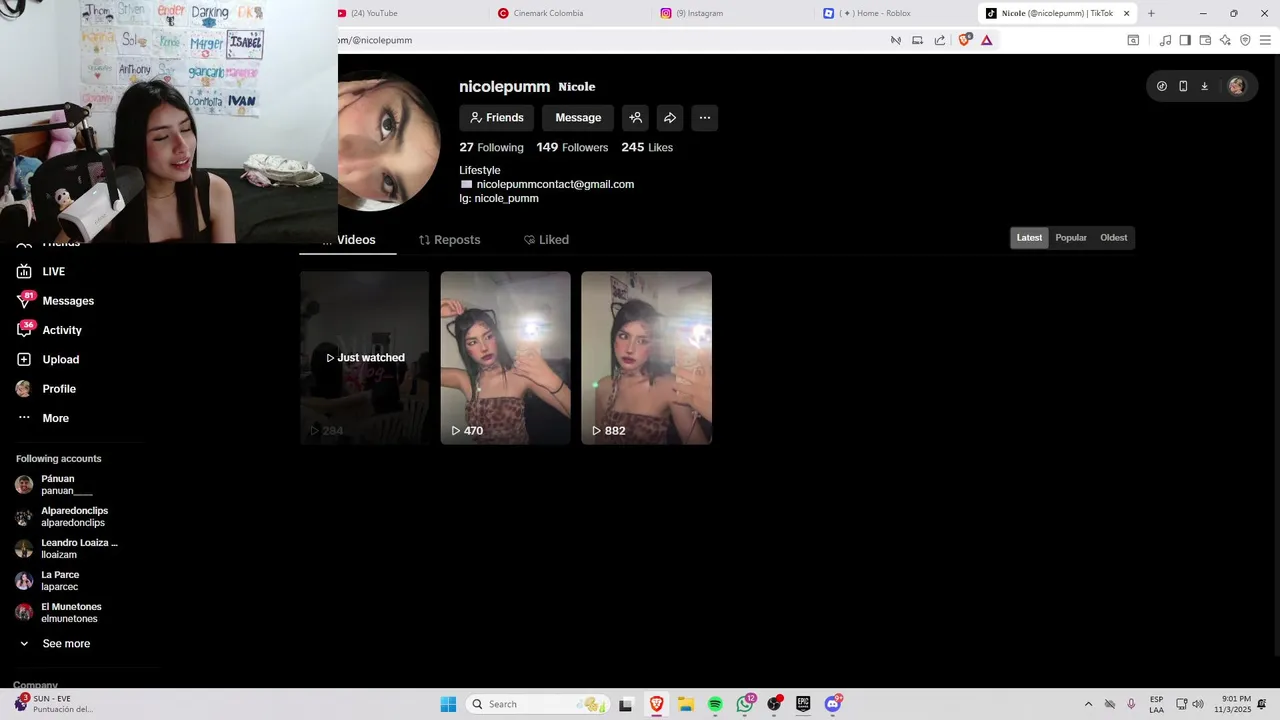Open the Just watched video thumbnail
Screen dimensions: 1280x720
pos(365,358)
